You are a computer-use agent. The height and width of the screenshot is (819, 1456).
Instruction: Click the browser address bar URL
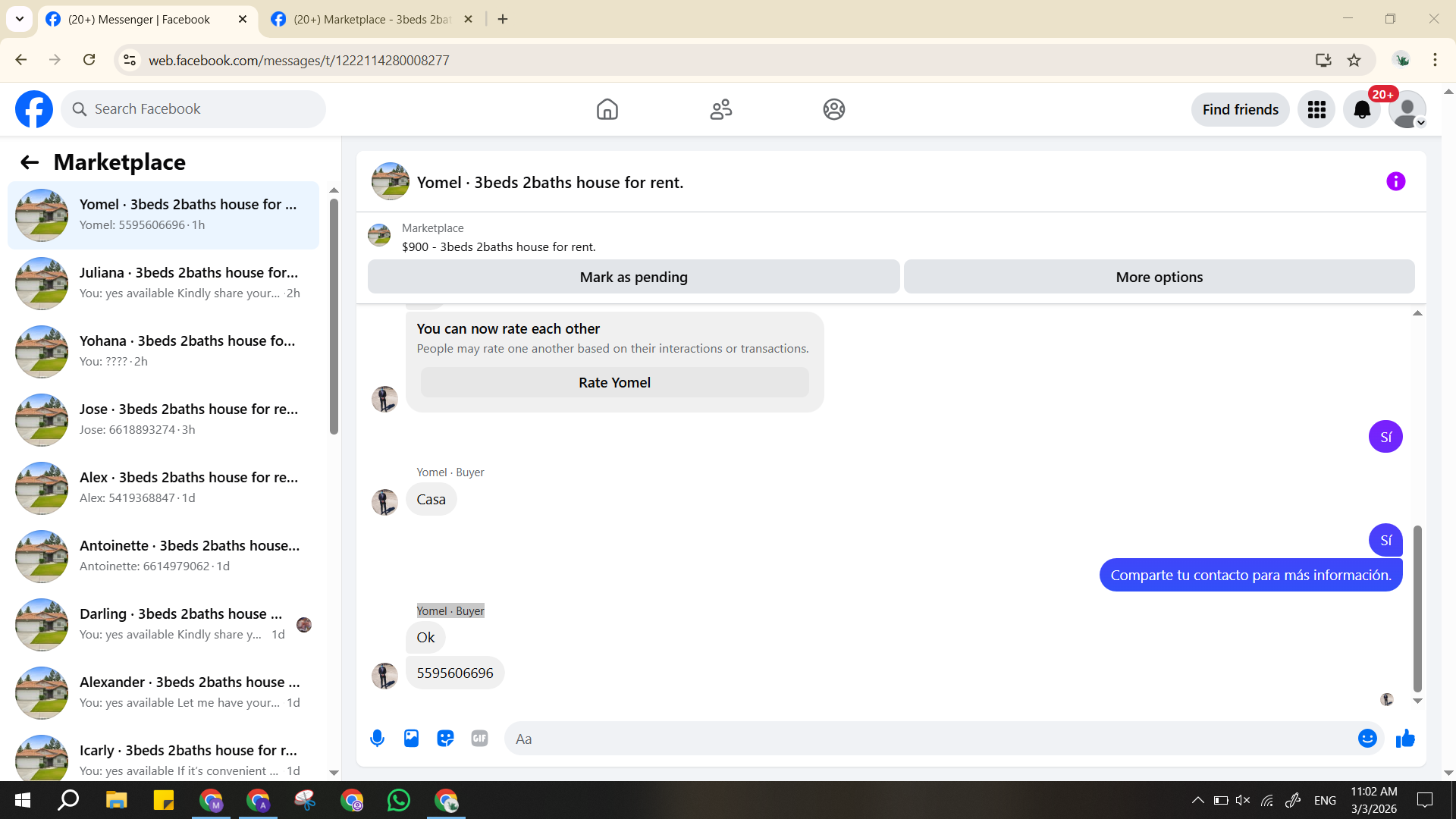click(x=299, y=60)
